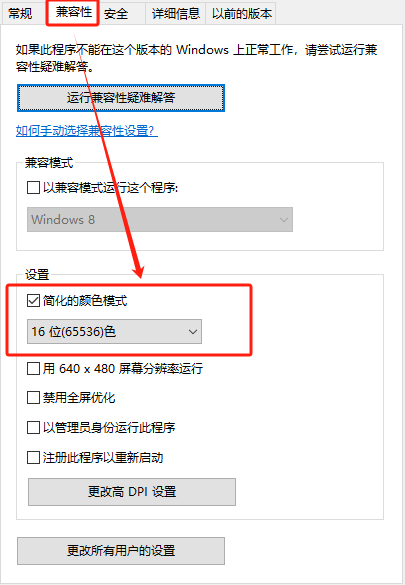Open the 详细信息 tab

(x=176, y=14)
